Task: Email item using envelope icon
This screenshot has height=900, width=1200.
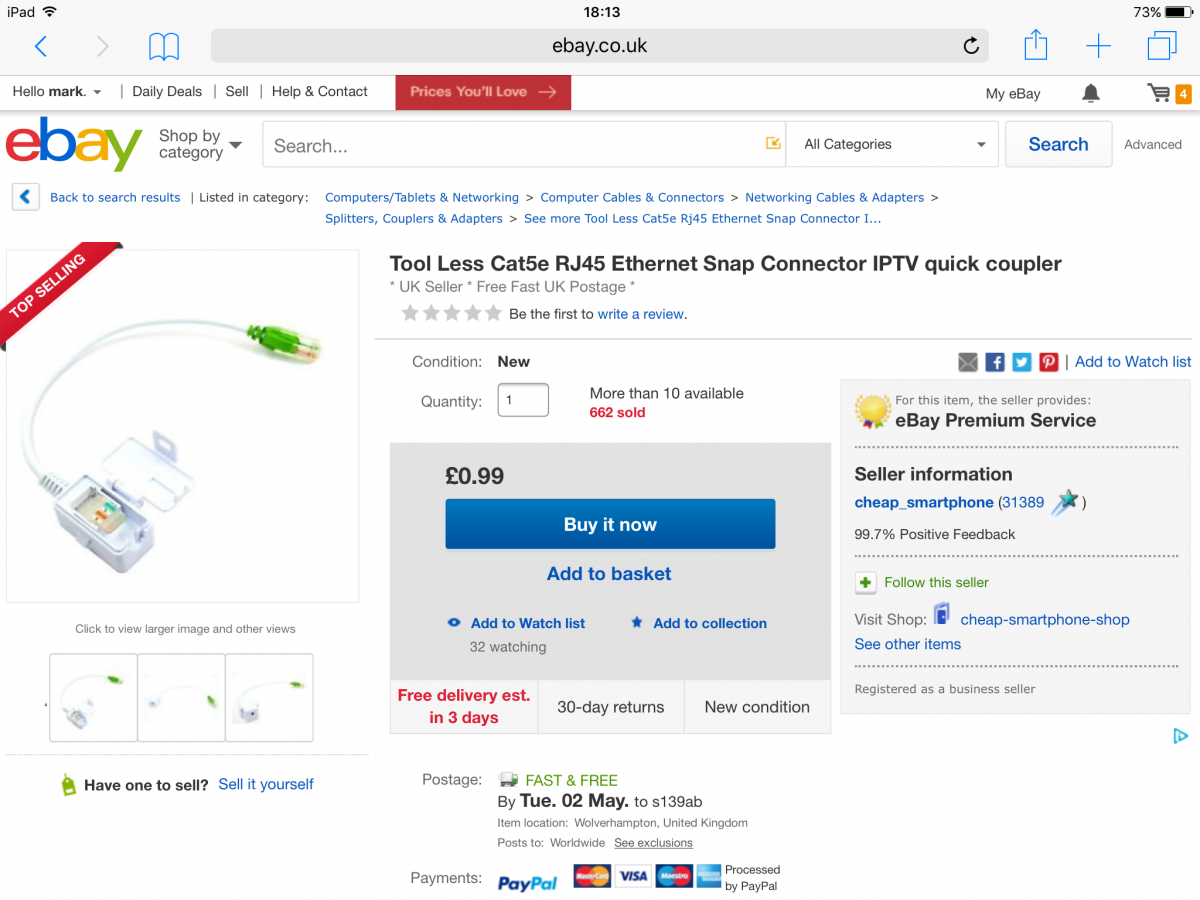Action: [968, 362]
